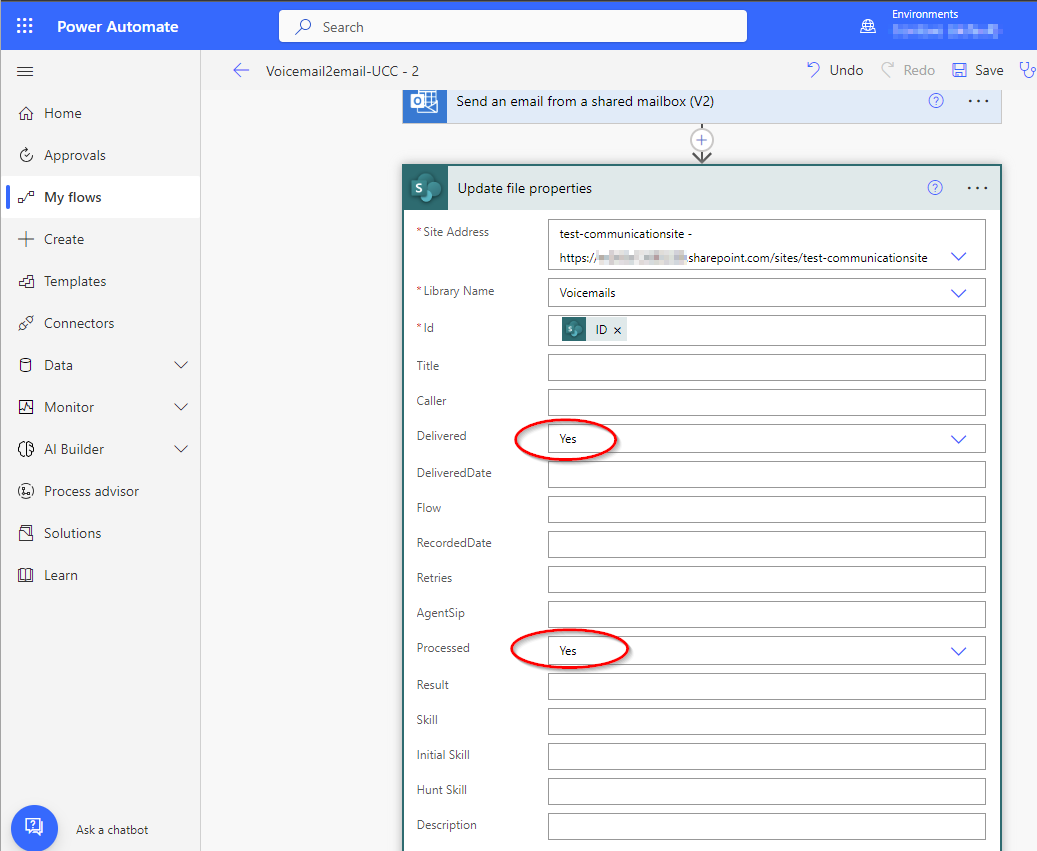Open the Processed dropdown arrow
The image size is (1037, 851).
click(959, 651)
